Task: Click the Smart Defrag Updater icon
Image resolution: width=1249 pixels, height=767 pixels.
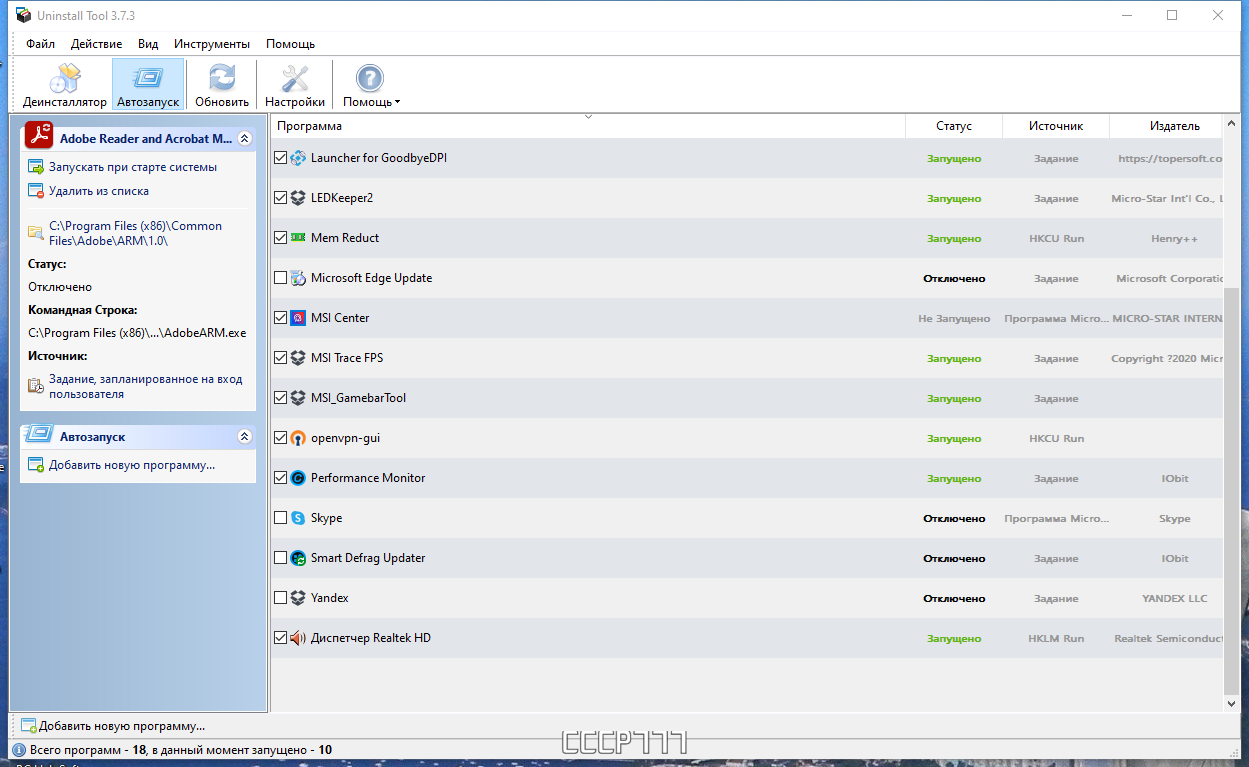Action: tap(298, 558)
